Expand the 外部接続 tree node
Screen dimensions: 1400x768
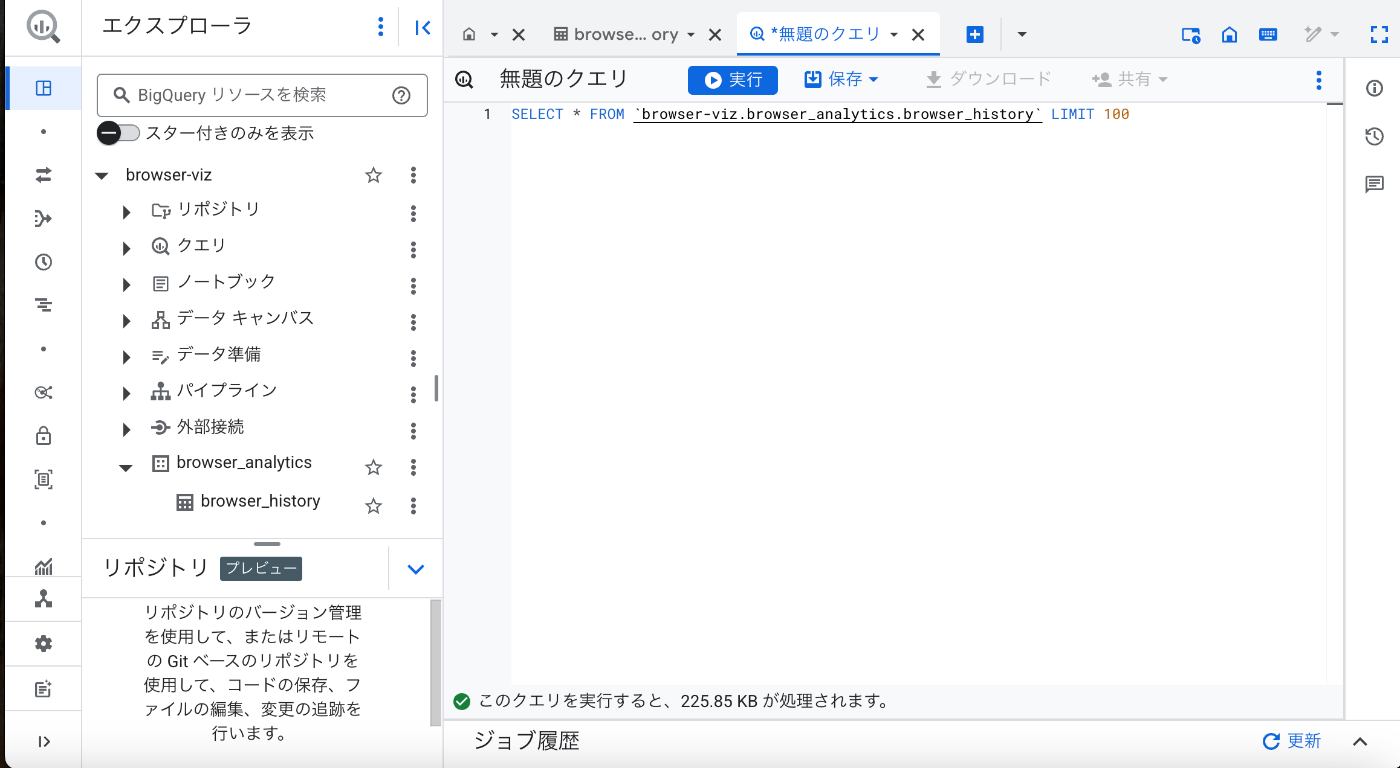126,430
